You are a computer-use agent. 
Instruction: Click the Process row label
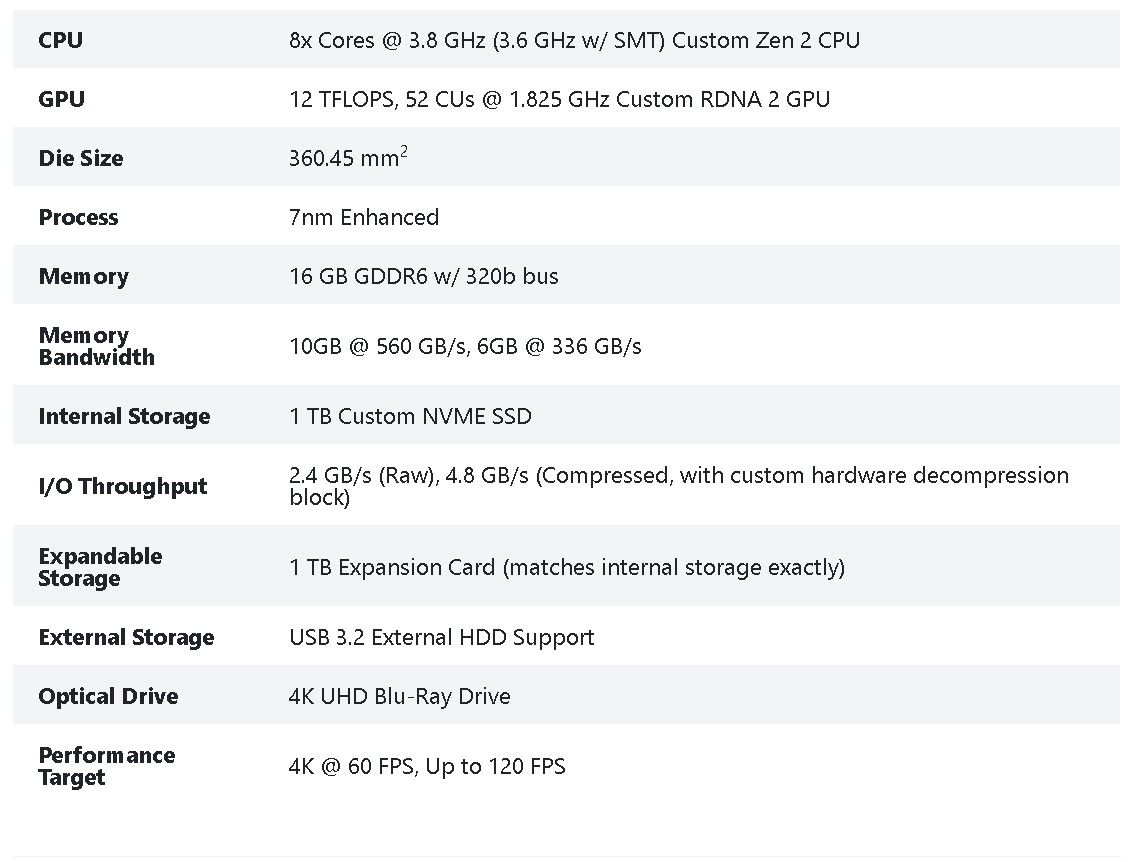coord(78,217)
